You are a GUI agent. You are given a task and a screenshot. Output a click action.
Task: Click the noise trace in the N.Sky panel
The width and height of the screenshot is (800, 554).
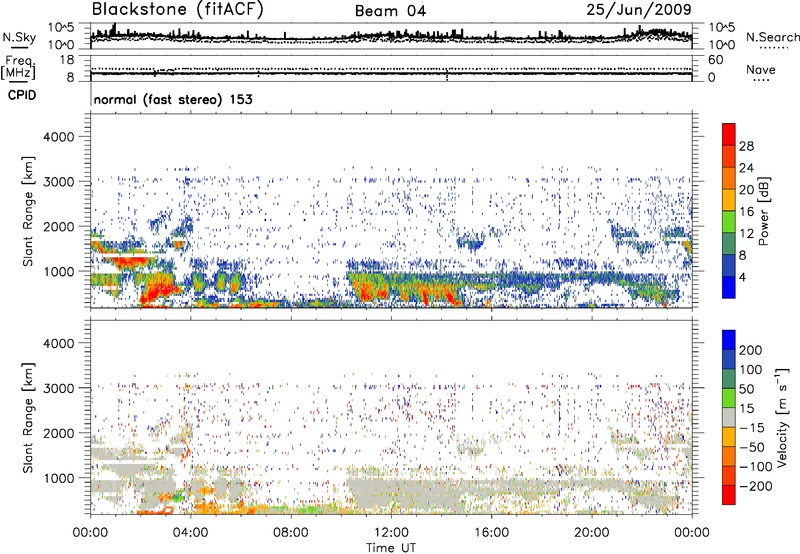[x=391, y=37]
